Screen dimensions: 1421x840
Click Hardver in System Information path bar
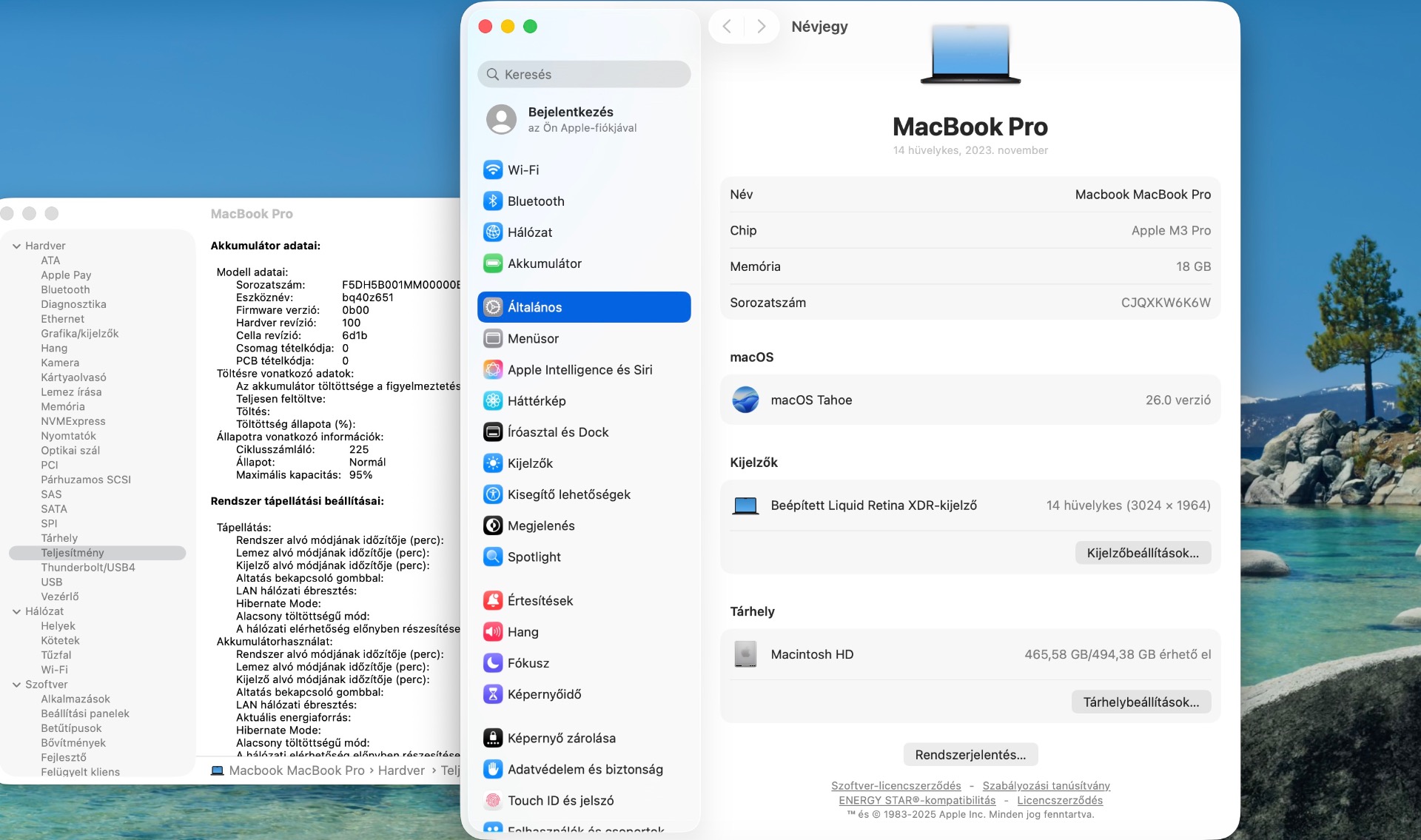401,770
